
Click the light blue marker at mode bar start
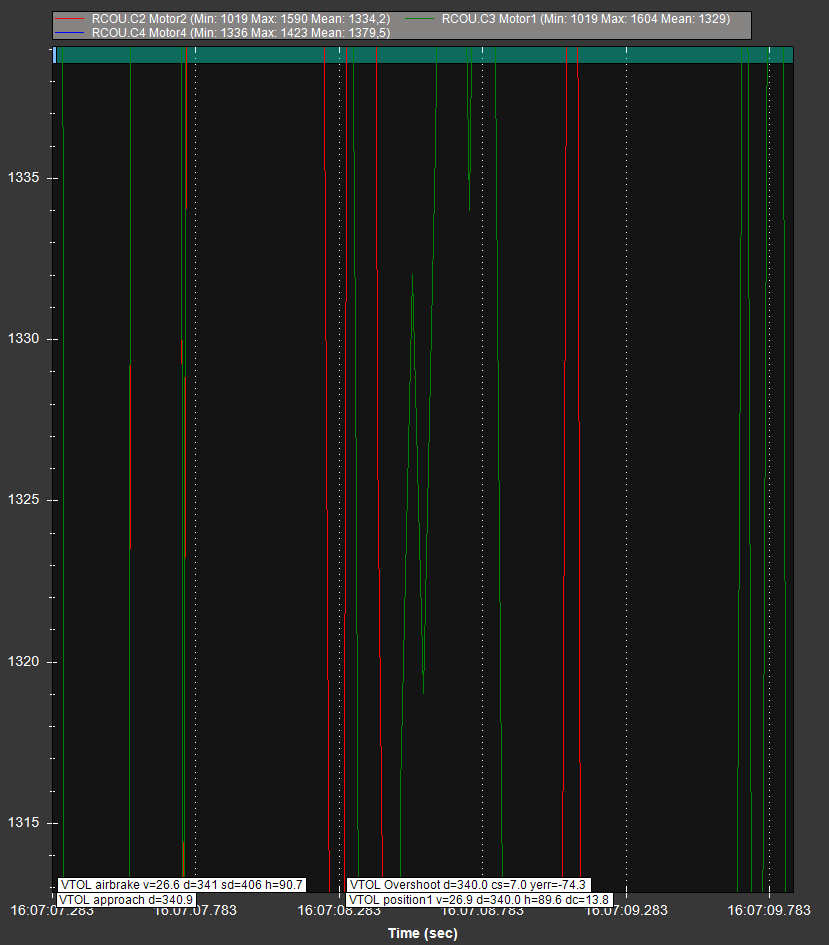(55, 55)
